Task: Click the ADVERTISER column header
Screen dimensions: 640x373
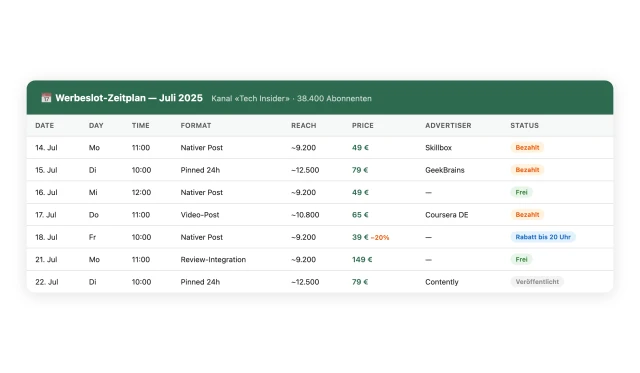Action: tap(448, 126)
